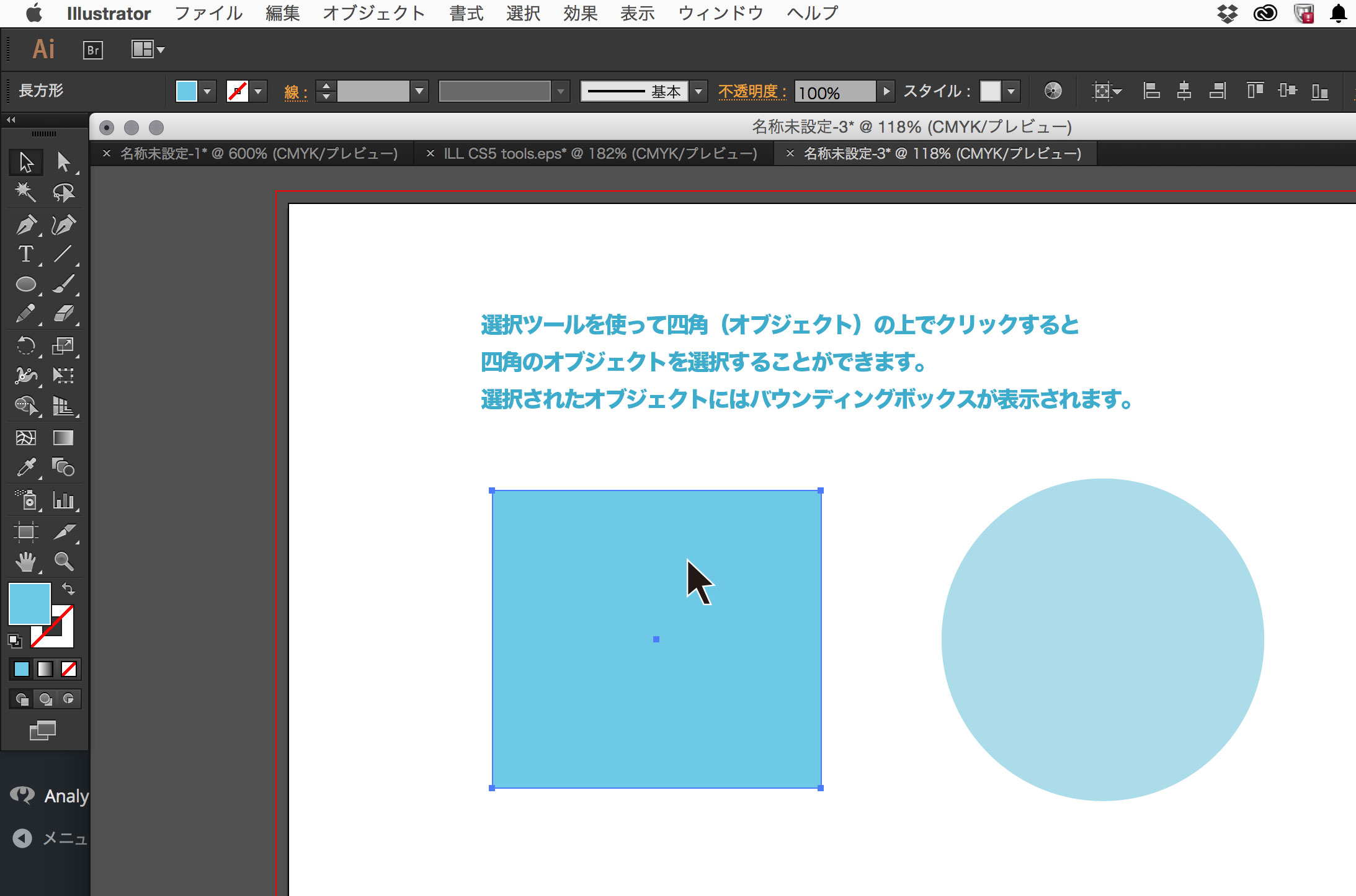Click the large fill color swatch
Viewport: 1356px width, 896px height.
tap(29, 603)
